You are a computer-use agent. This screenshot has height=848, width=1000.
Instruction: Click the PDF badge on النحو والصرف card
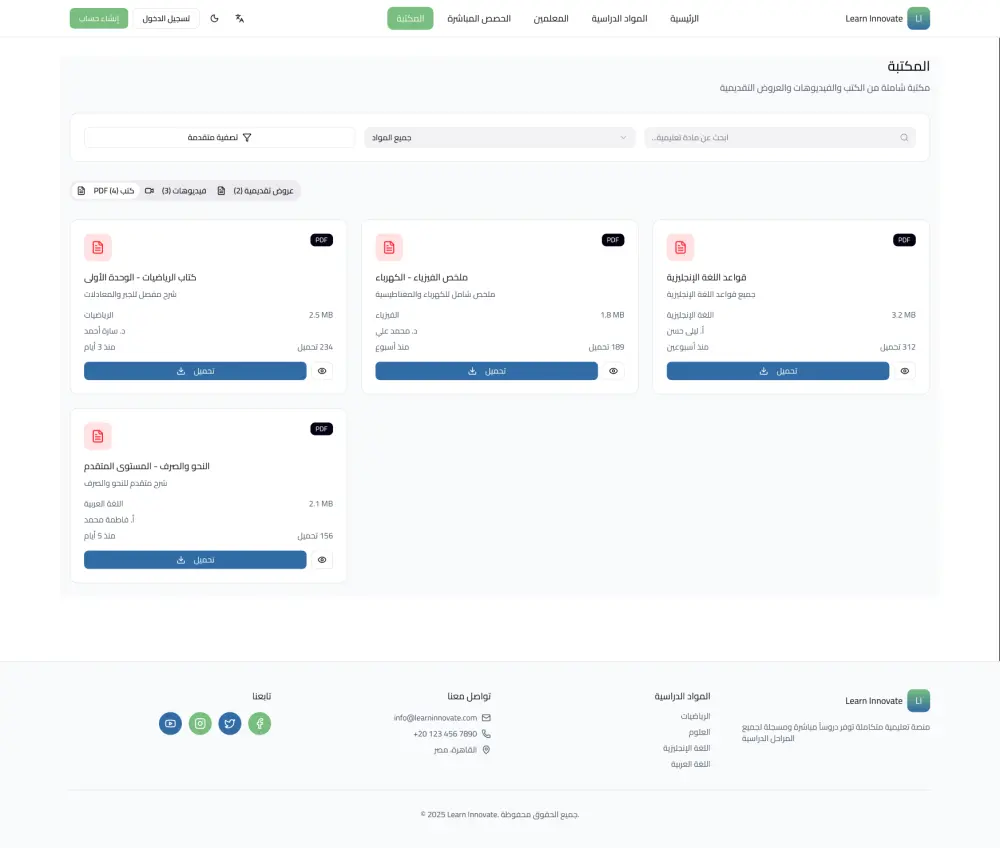(x=321, y=428)
